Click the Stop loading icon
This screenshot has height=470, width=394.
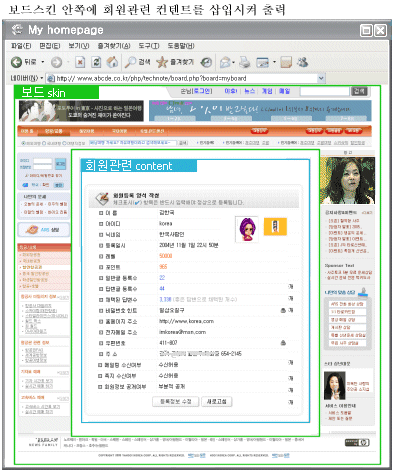(x=80, y=62)
